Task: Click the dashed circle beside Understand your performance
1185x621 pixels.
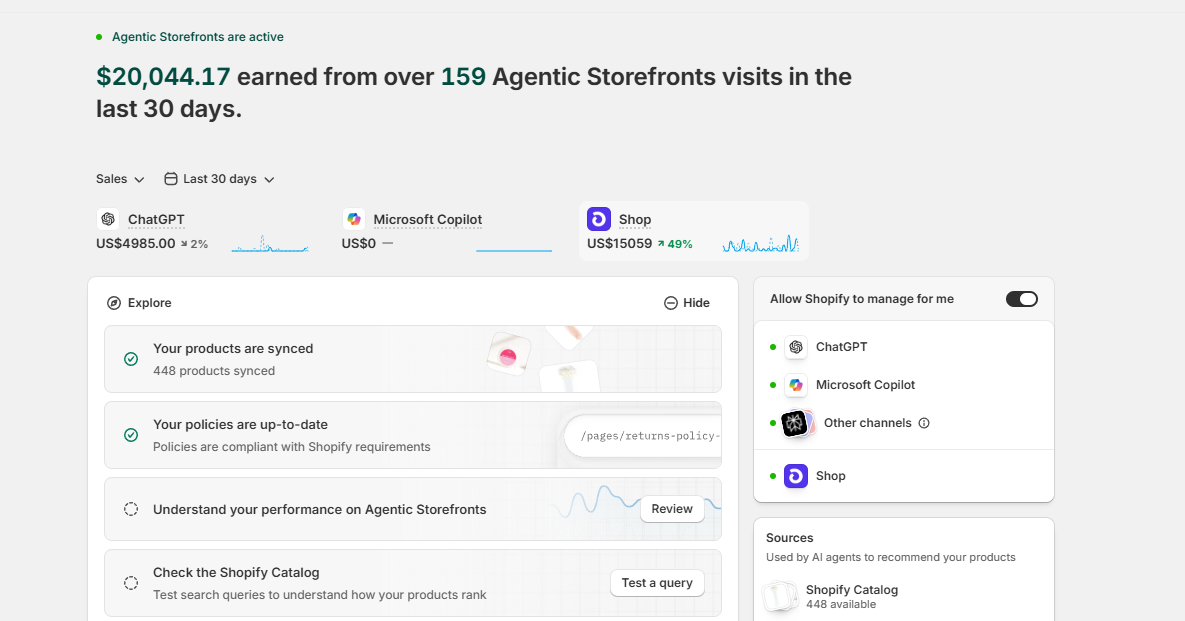Action: [131, 509]
